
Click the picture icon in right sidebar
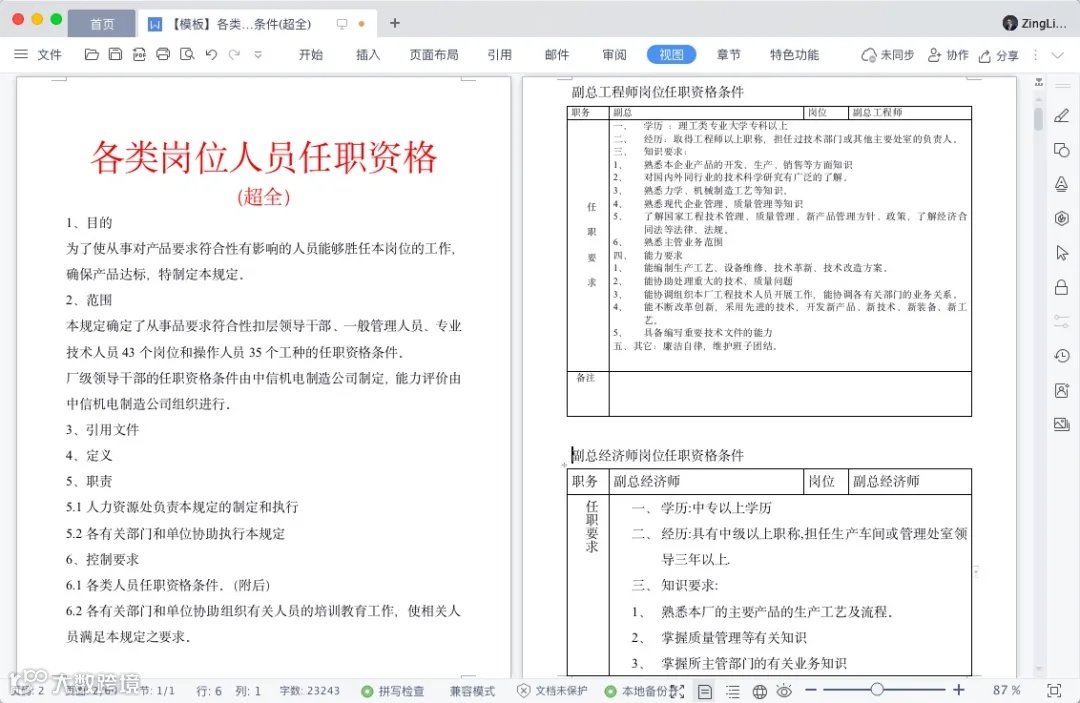[x=1061, y=424]
